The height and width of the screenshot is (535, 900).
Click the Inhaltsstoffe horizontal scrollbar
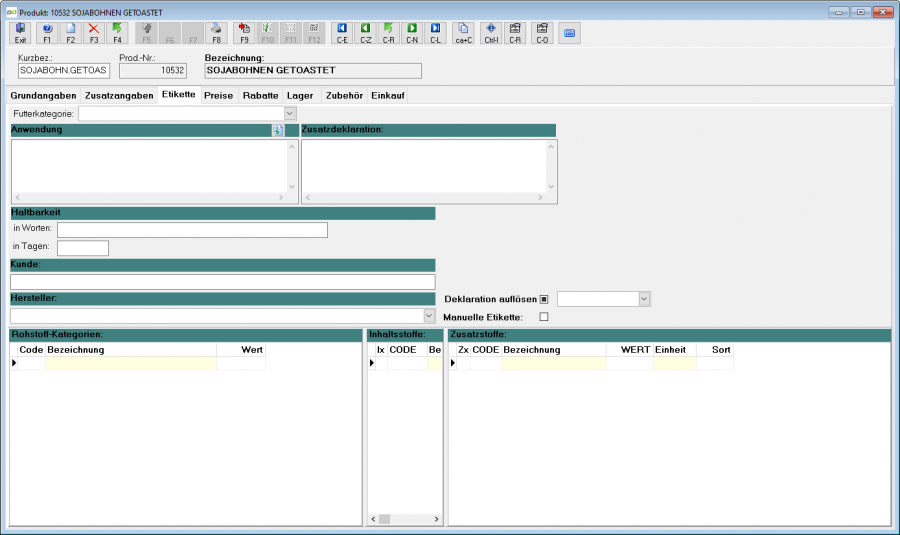[x=405, y=519]
